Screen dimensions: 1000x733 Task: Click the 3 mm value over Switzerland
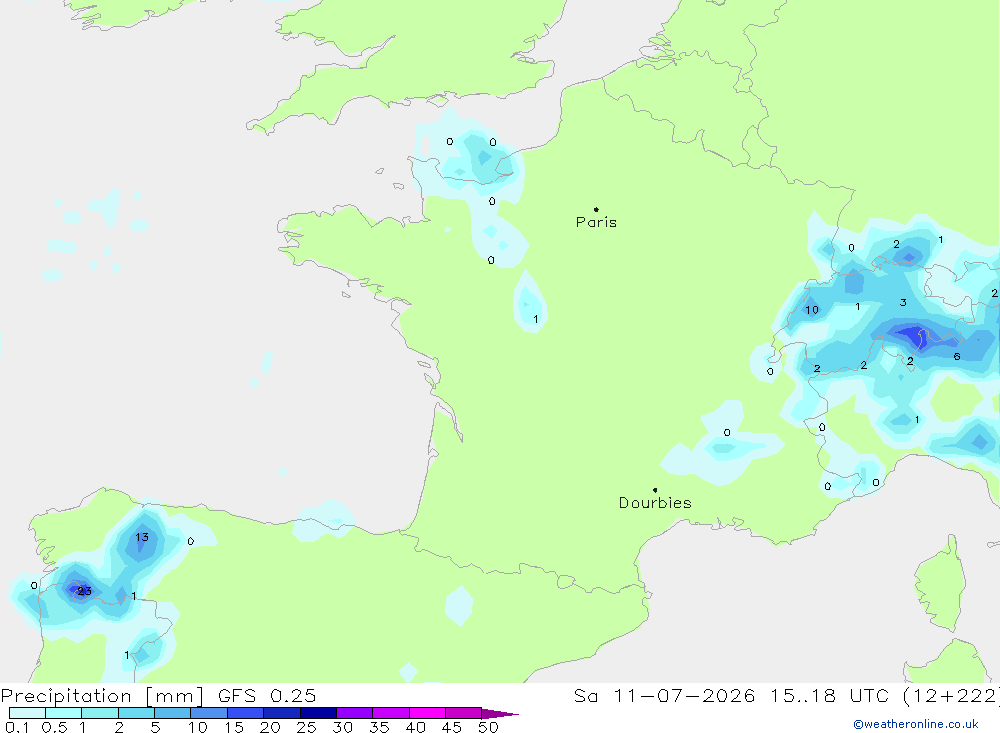coord(903,302)
